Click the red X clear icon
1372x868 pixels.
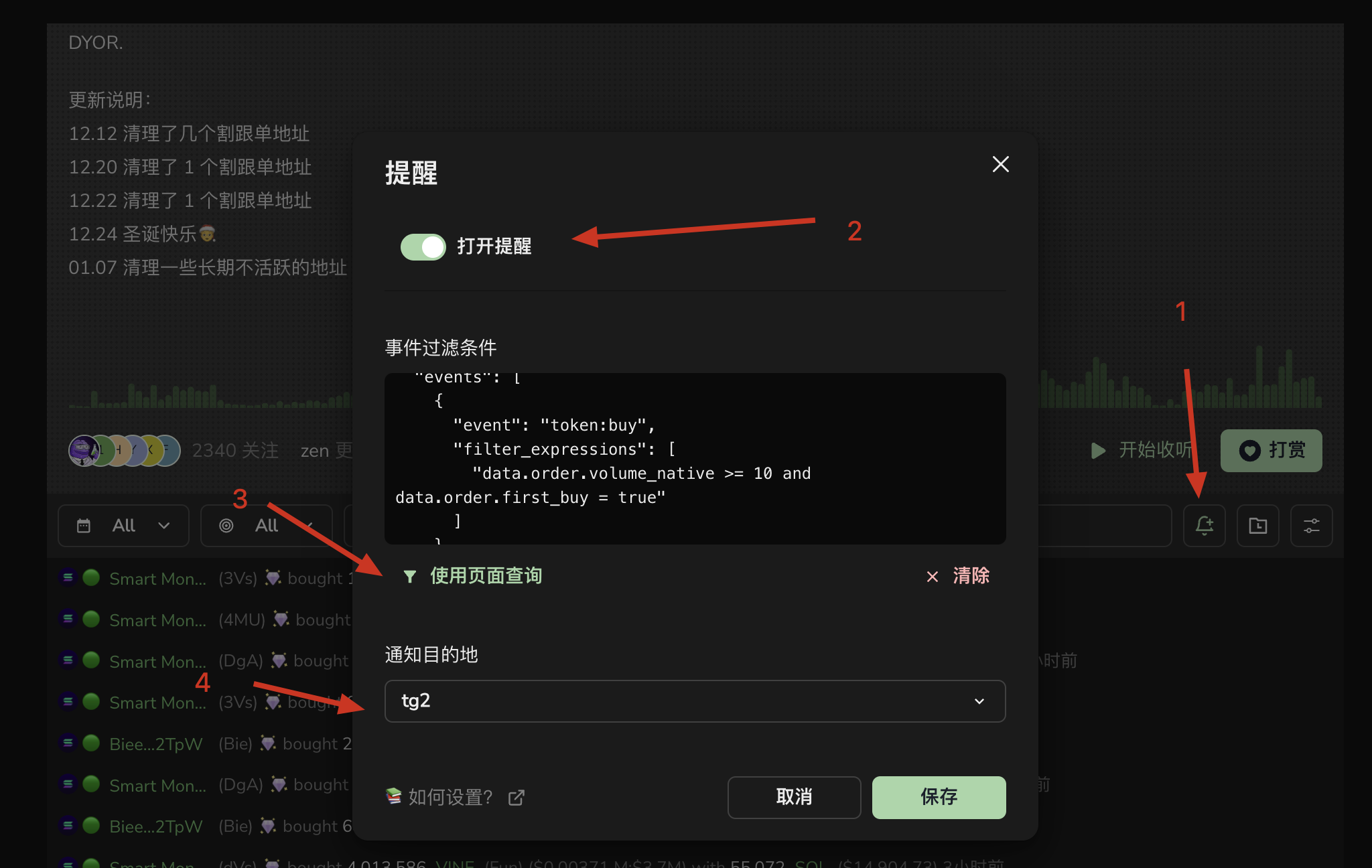(932, 577)
